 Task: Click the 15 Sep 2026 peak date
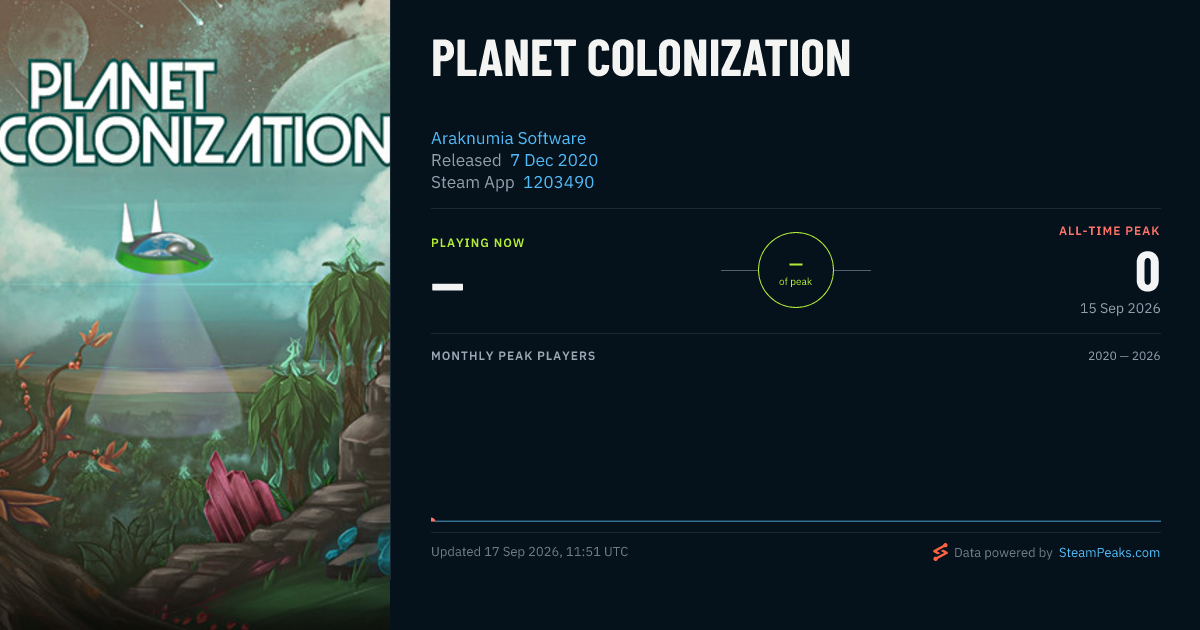pos(1120,308)
